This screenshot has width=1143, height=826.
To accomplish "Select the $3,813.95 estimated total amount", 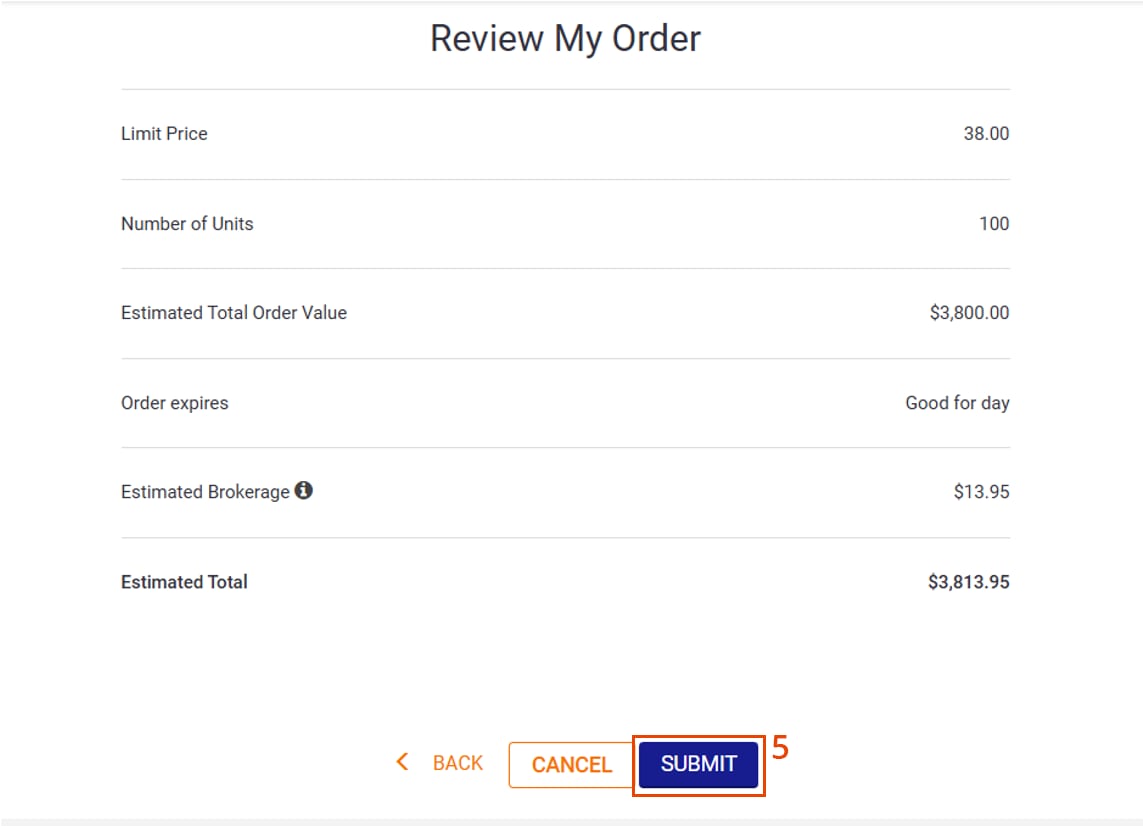I will [x=968, y=582].
